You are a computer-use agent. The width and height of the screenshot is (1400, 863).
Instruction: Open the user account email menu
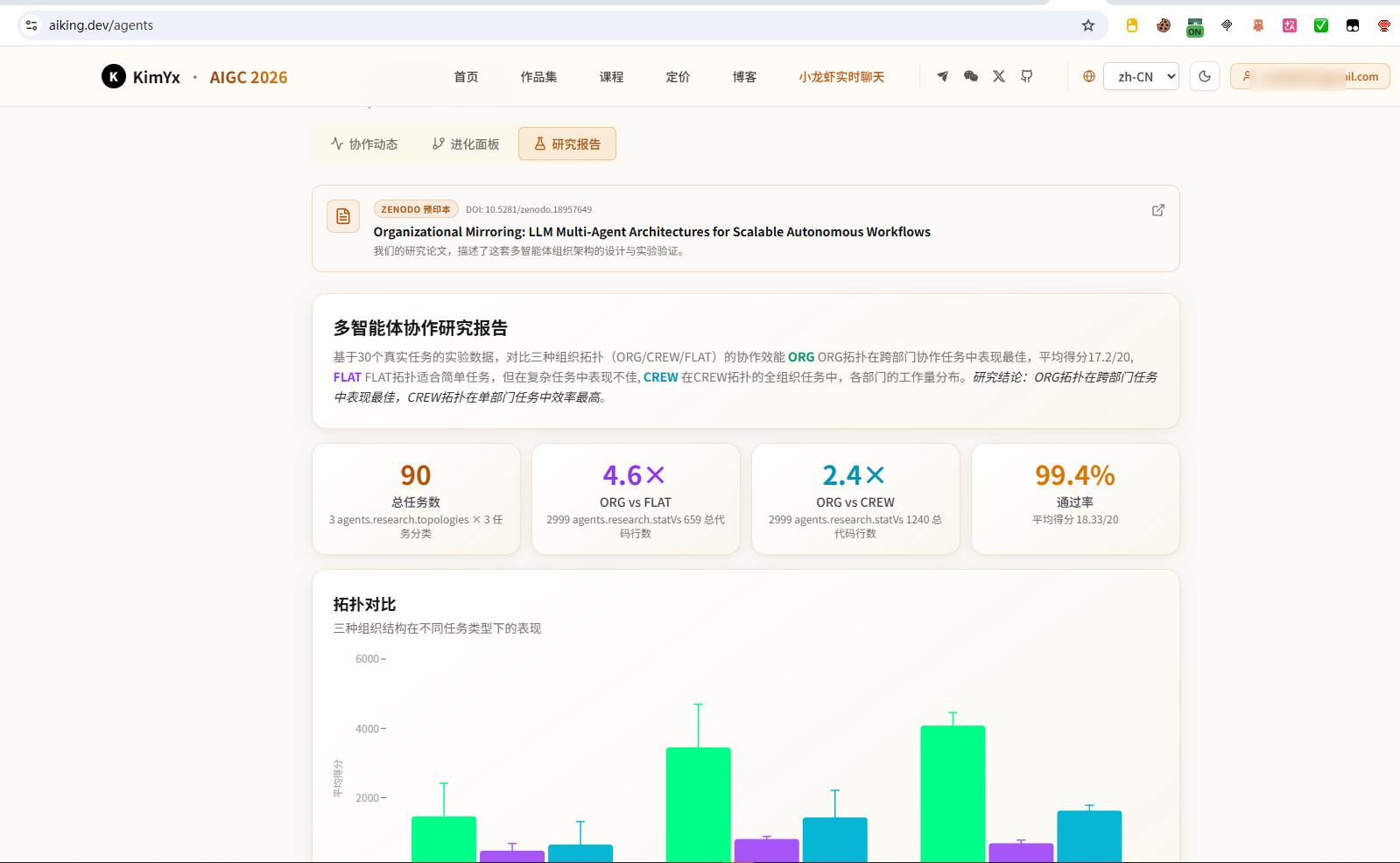point(1310,76)
